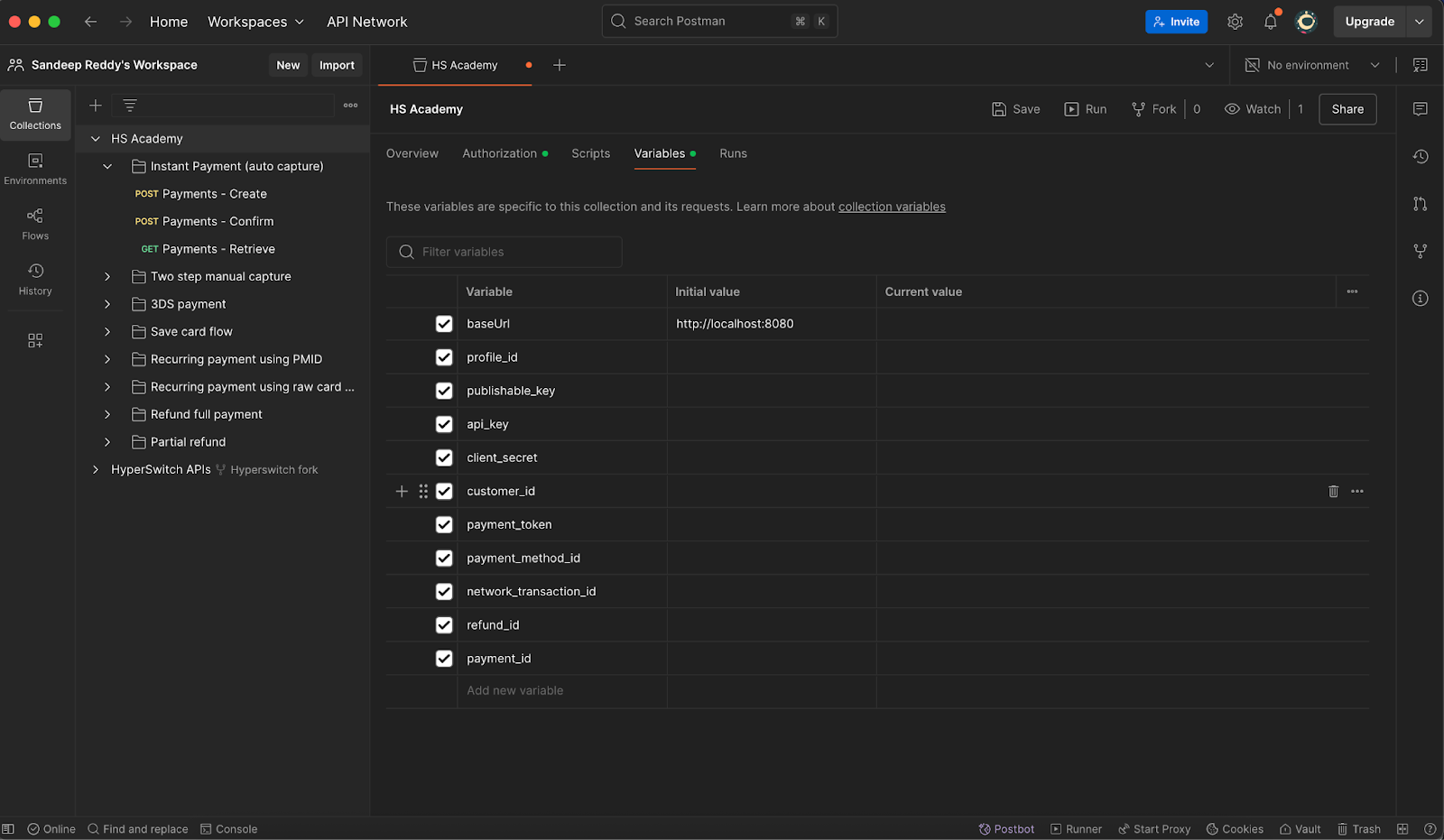The image size is (1444, 840).
Task: Open Postbot in the status bar
Action: click(1006, 829)
